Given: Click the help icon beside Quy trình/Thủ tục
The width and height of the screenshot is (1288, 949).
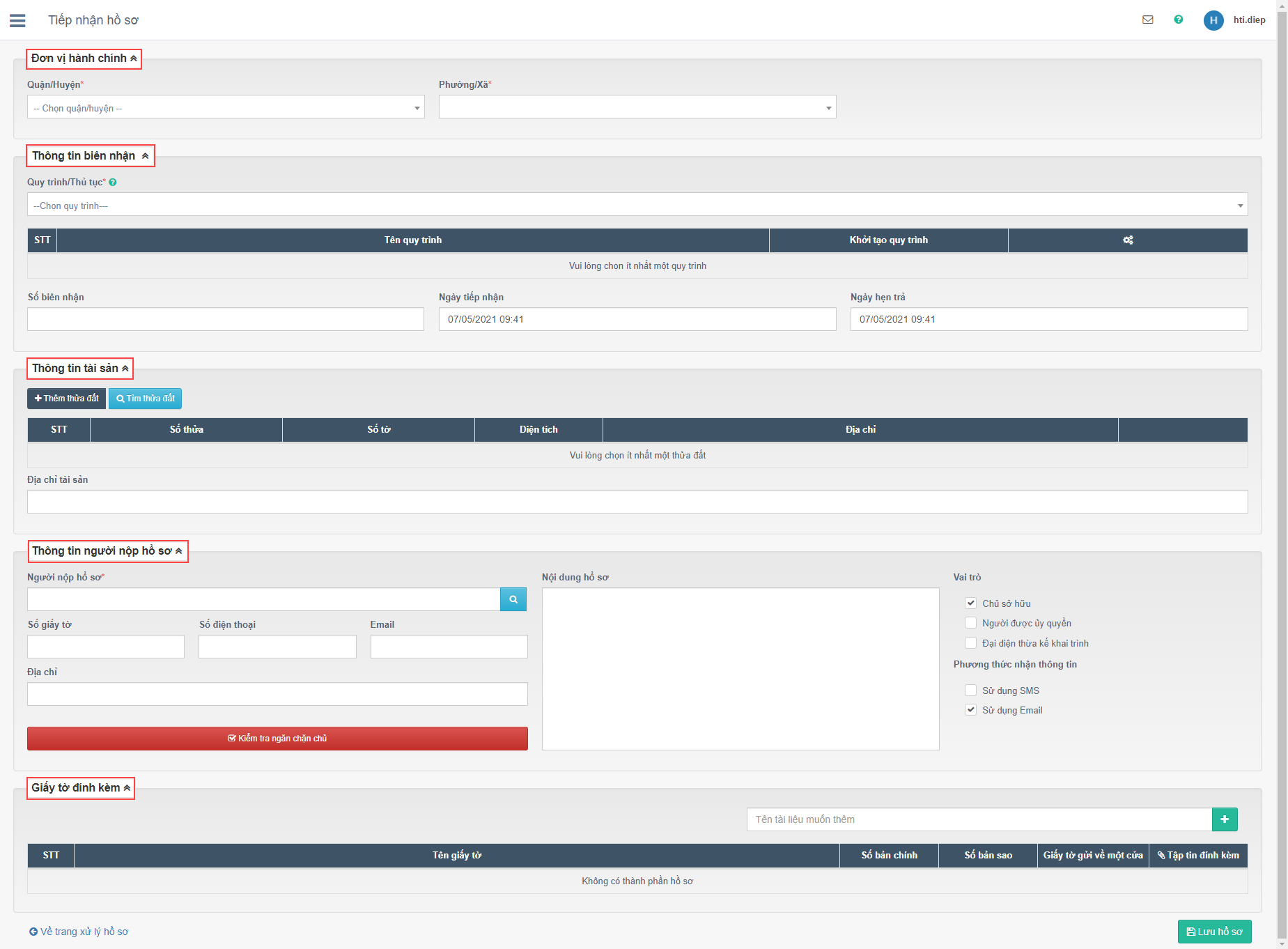Looking at the screenshot, I should (113, 183).
